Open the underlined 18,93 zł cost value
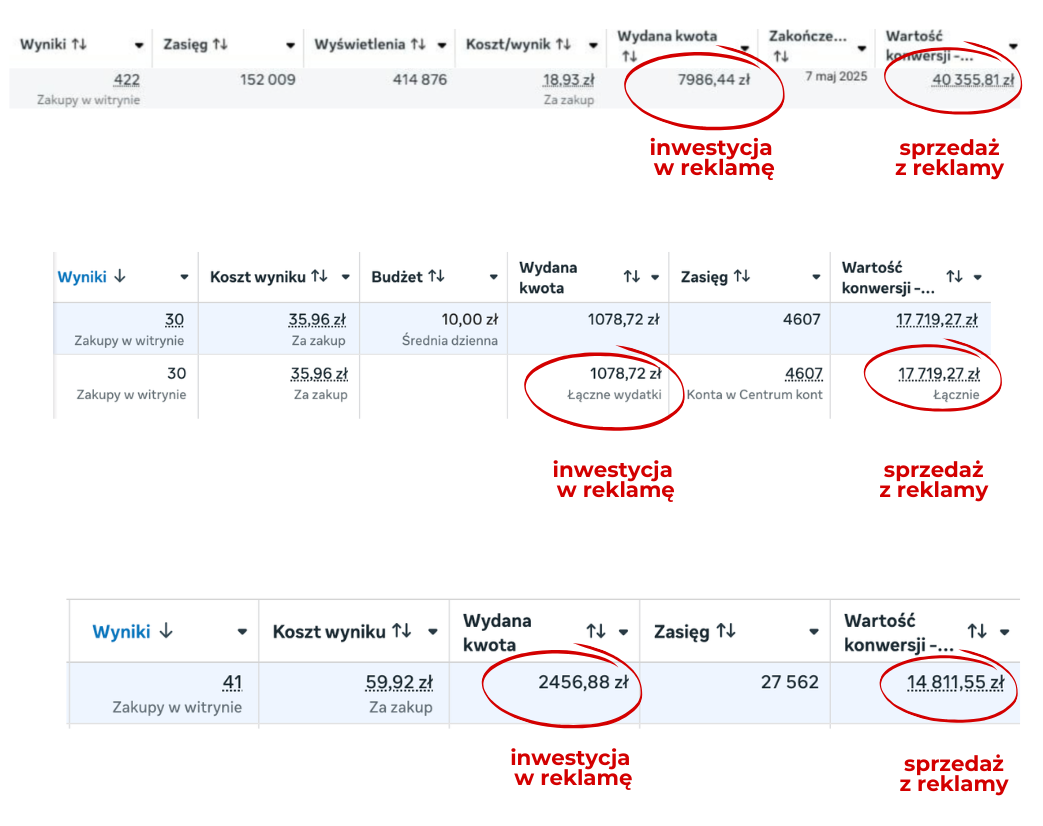Image resolution: width=1043 pixels, height=826 pixels. point(568,80)
